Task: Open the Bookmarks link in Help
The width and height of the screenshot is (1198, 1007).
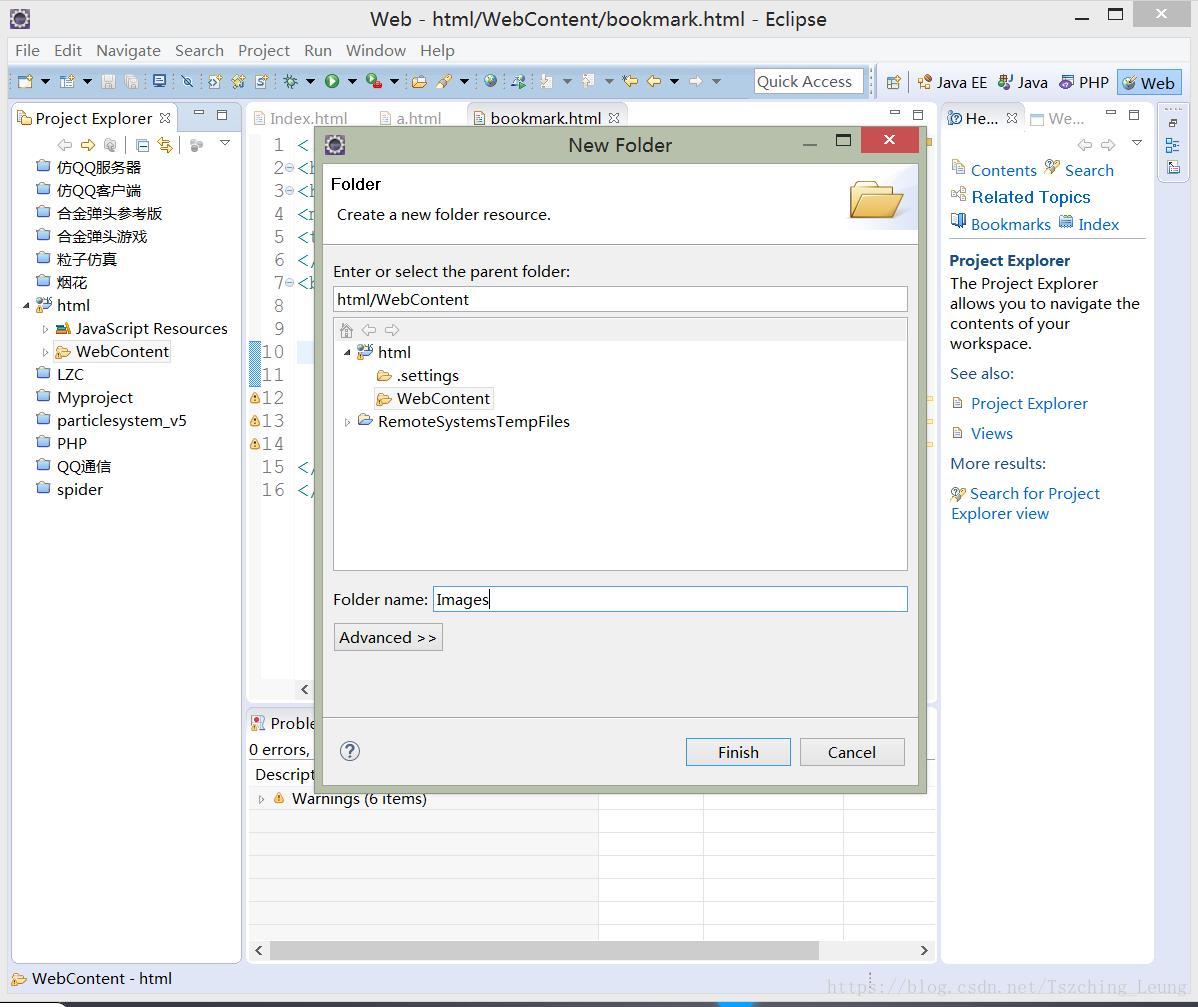Action: pyautogui.click(x=1010, y=224)
